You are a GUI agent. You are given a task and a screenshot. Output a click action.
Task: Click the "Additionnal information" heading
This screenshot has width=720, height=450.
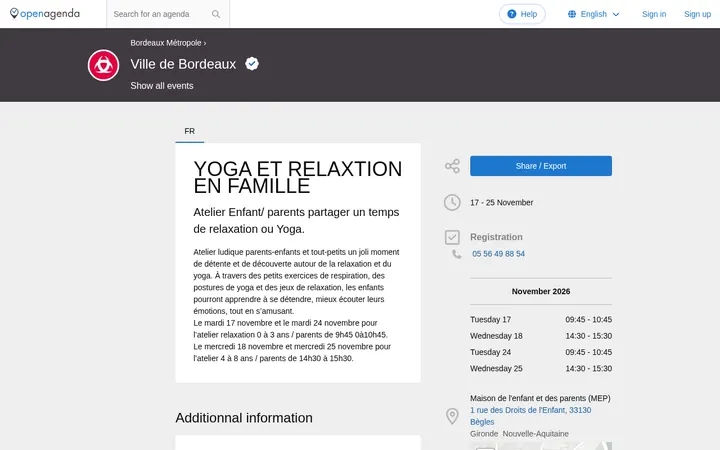(244, 418)
